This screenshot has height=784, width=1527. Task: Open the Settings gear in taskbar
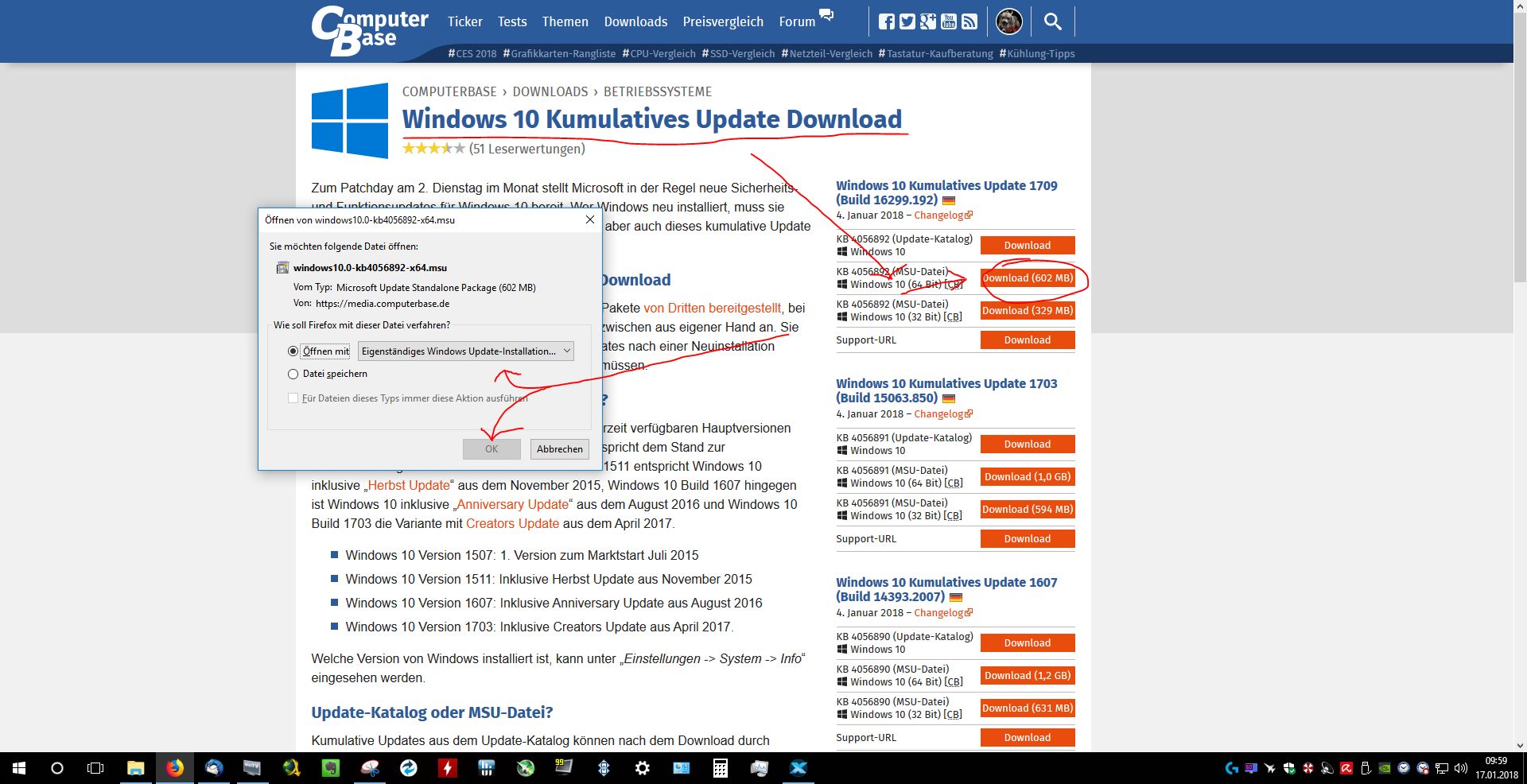click(x=642, y=768)
